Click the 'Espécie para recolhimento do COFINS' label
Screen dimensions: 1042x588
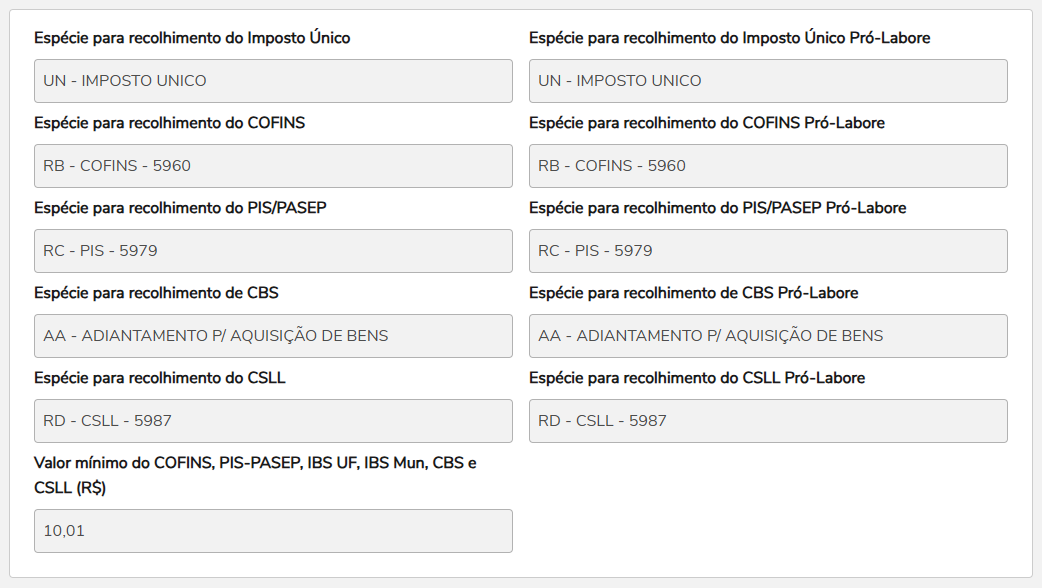pos(169,123)
